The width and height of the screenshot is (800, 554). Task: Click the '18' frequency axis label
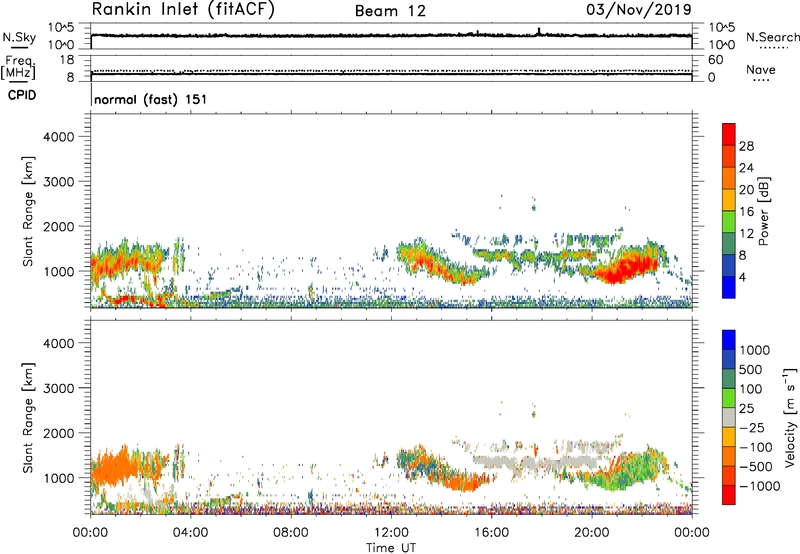67,60
